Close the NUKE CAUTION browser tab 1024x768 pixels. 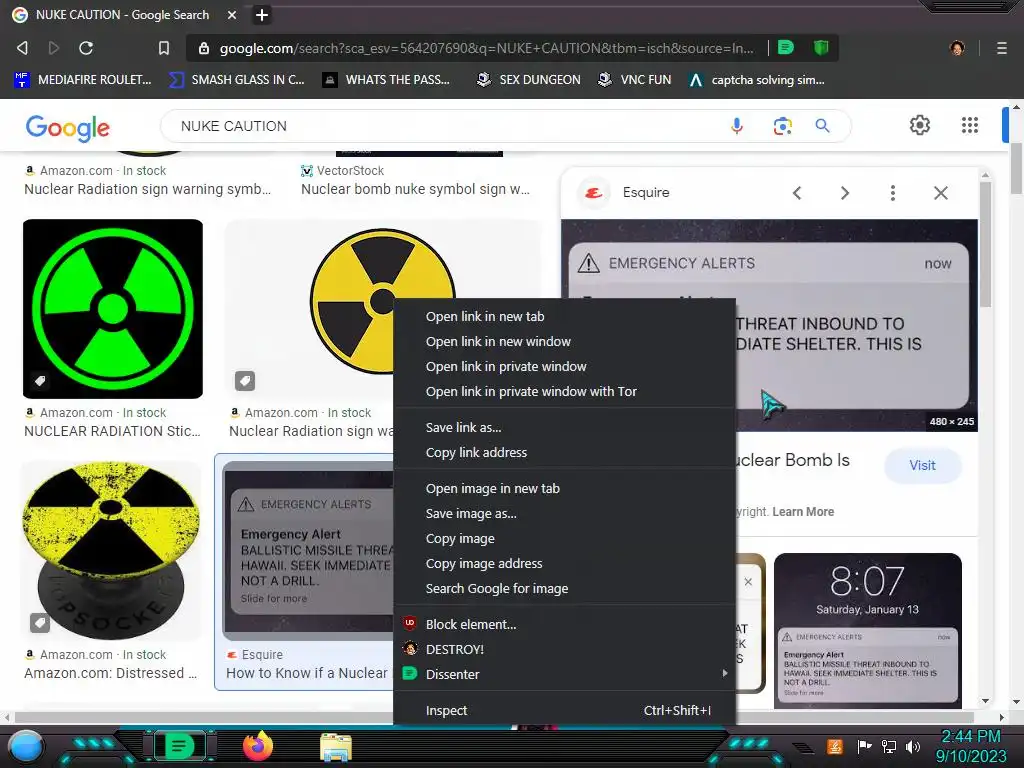pos(232,14)
